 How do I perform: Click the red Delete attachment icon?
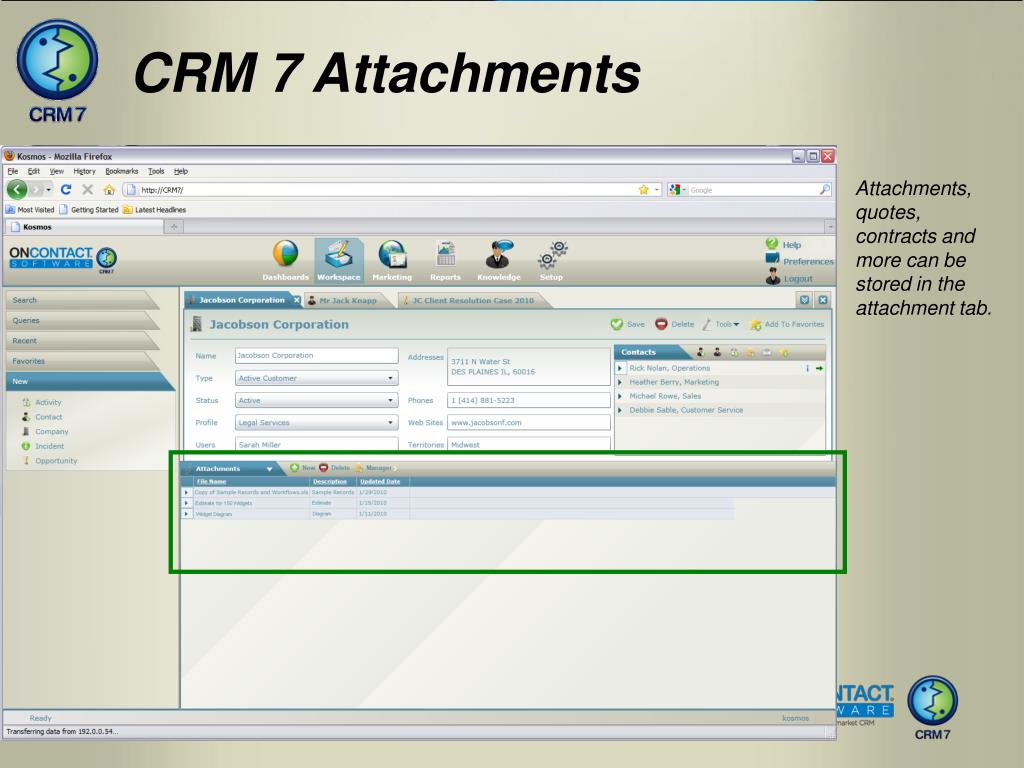[x=323, y=468]
